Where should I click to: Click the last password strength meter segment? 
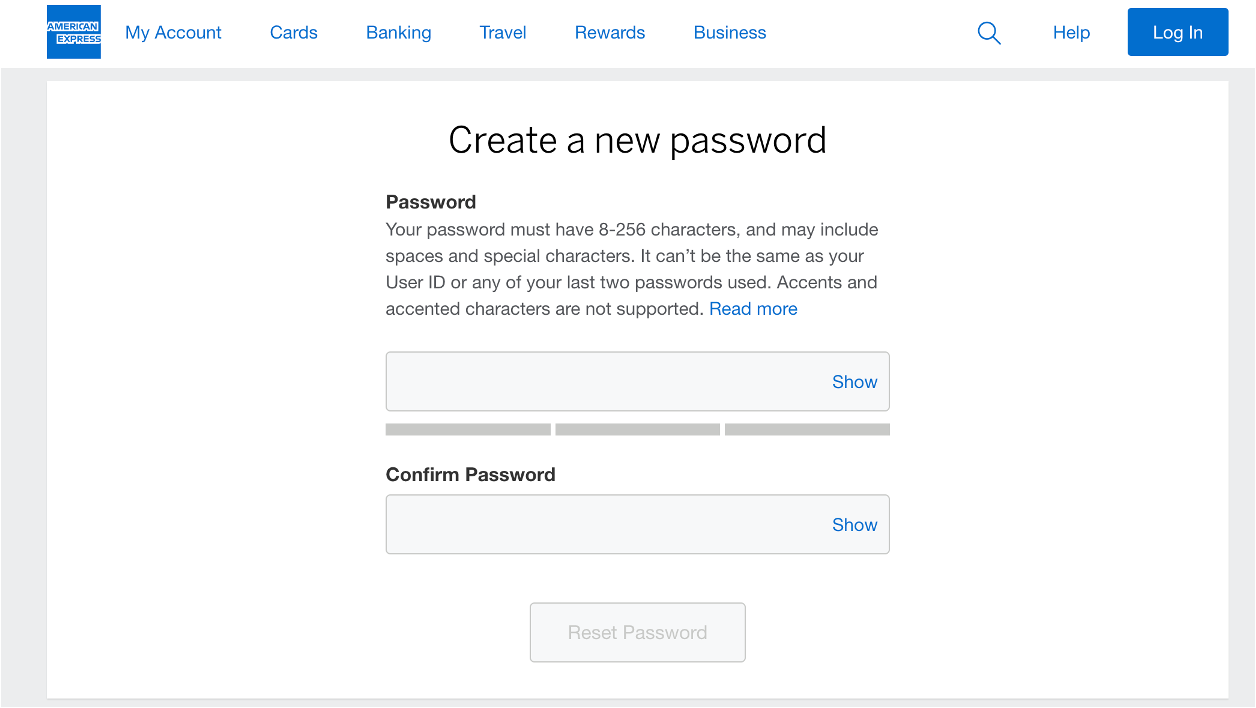807,429
